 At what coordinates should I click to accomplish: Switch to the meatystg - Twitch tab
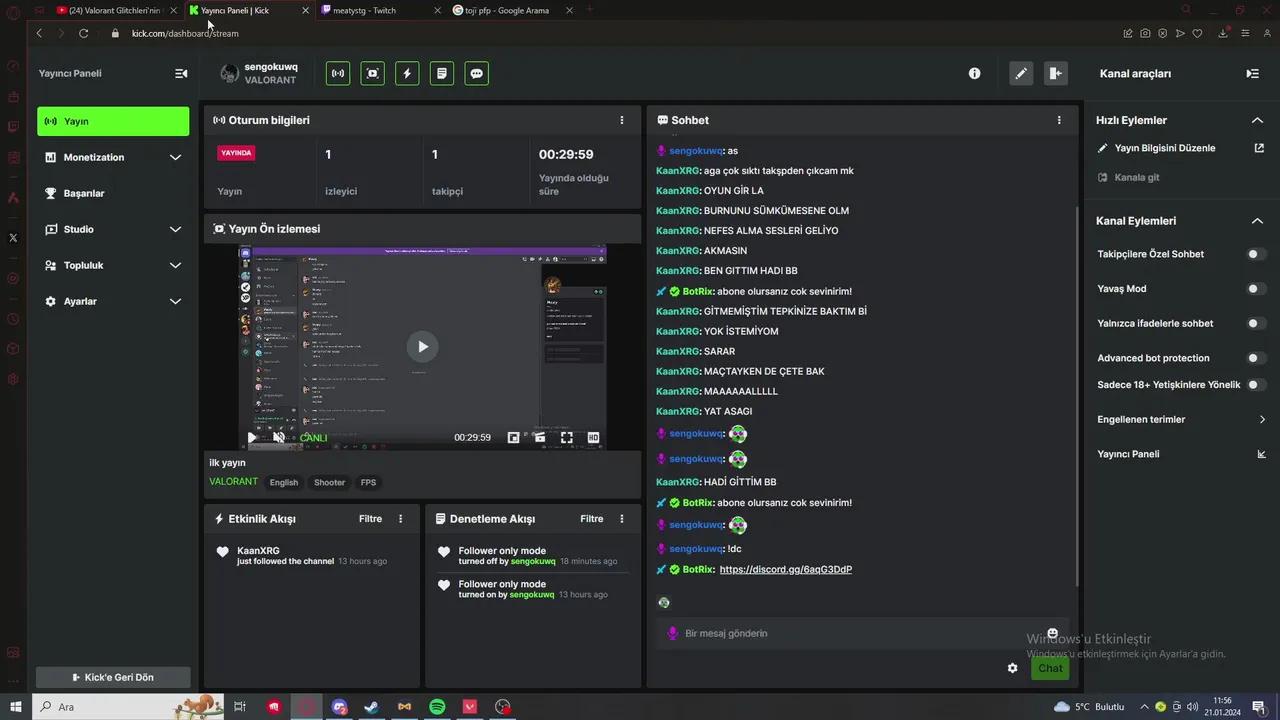381,10
